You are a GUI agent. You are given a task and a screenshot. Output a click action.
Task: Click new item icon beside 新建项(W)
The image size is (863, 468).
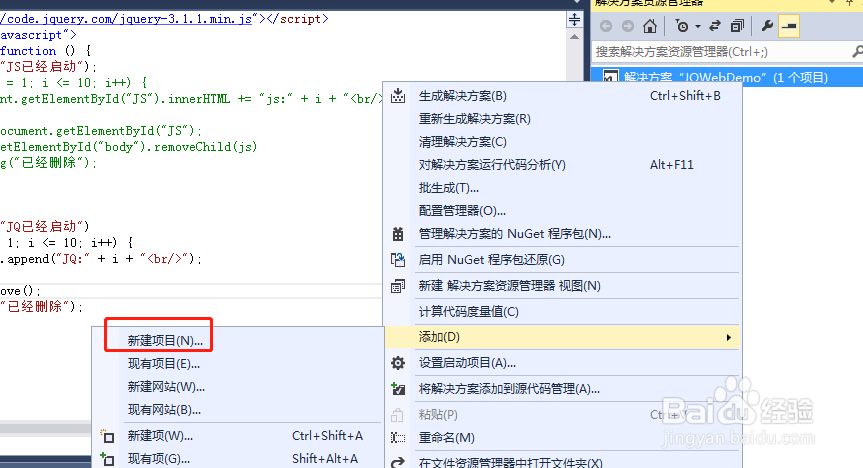[107, 436]
